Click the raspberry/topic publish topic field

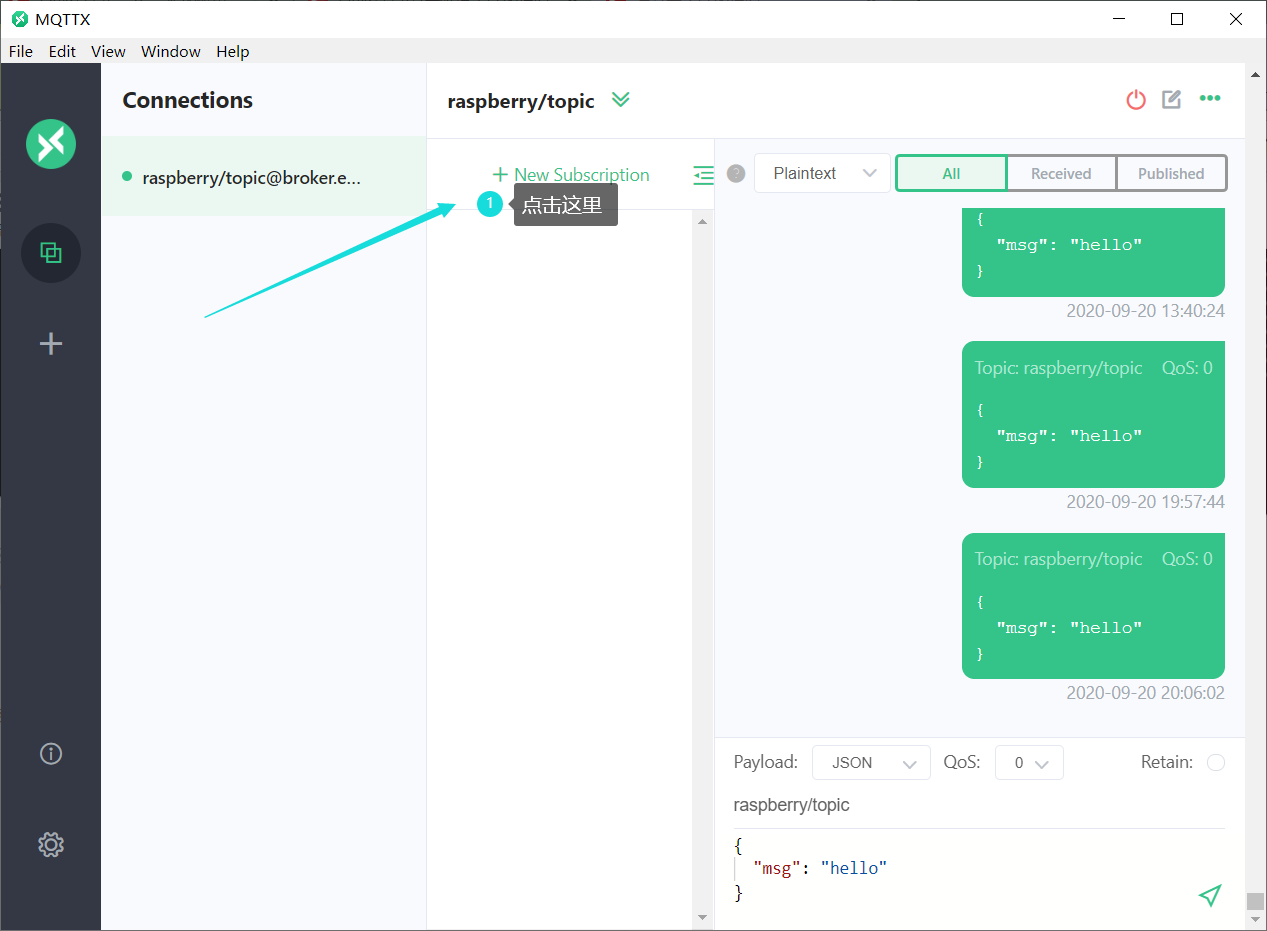(x=979, y=805)
